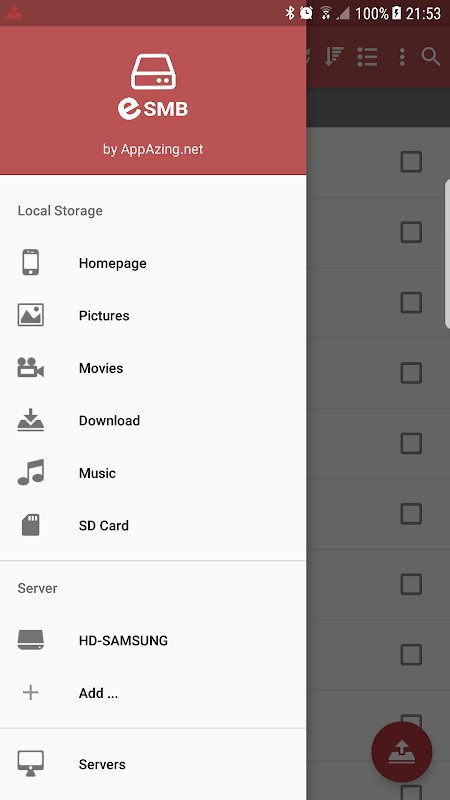This screenshot has height=800, width=450.
Task: Open the sort order dropdown icon
Action: click(334, 57)
